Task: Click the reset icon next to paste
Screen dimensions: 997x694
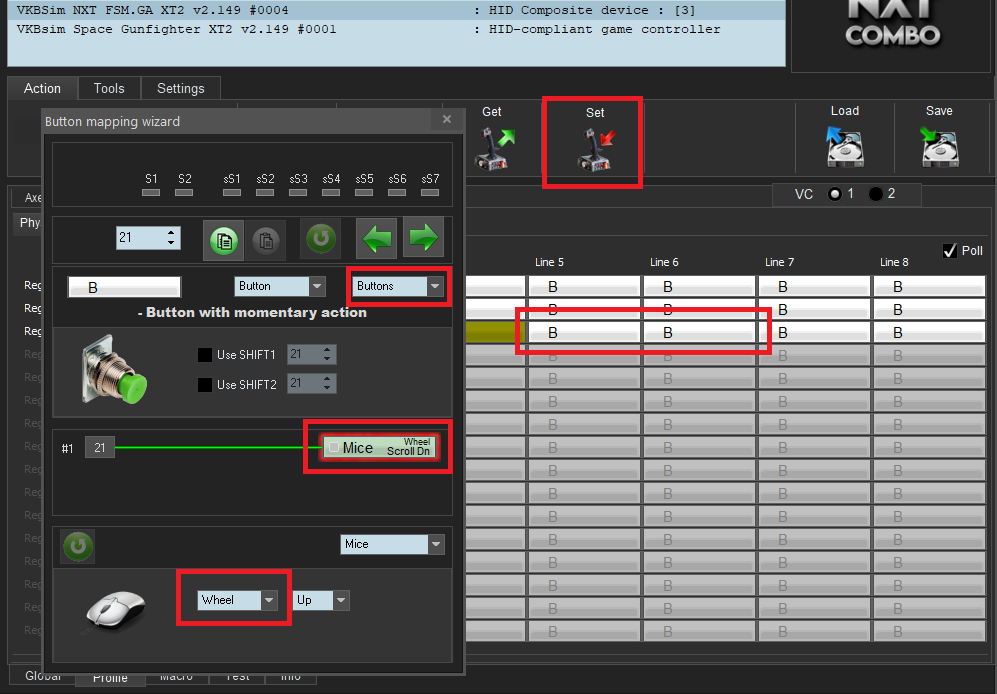Action: pyautogui.click(x=320, y=239)
